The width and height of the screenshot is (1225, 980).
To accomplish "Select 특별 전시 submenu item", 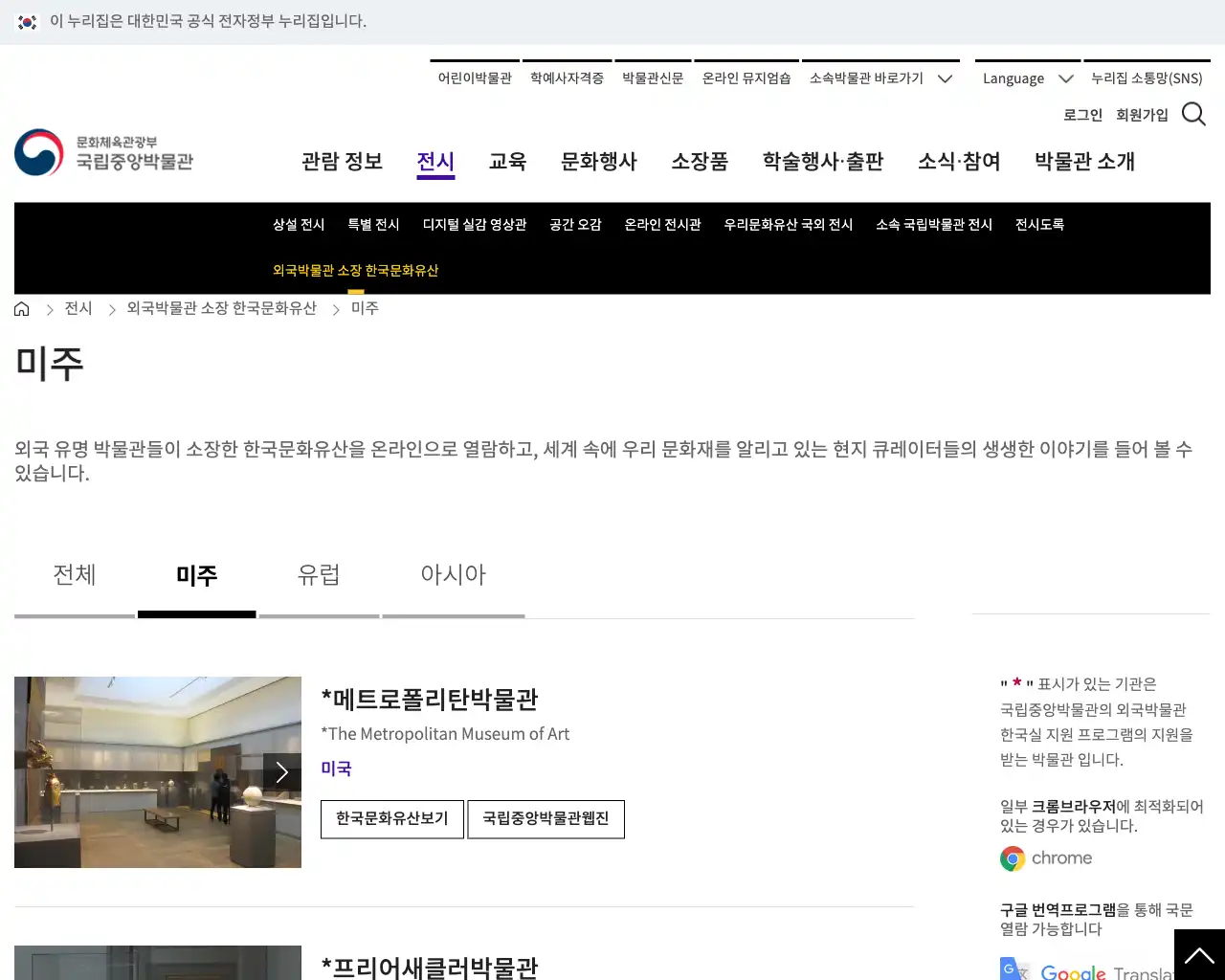I will (373, 225).
